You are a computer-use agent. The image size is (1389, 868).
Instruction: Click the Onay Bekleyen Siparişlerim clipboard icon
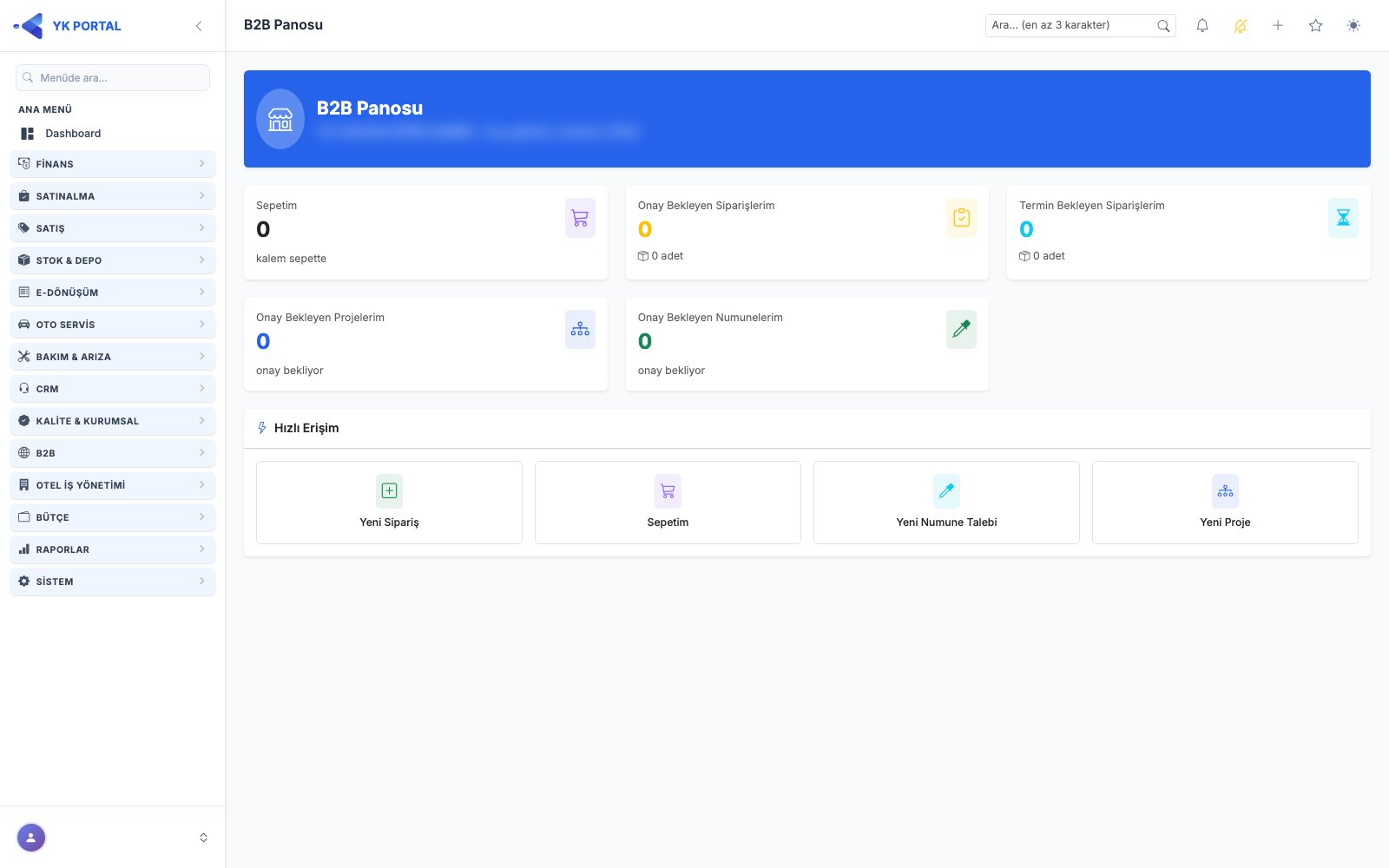pyautogui.click(x=961, y=218)
